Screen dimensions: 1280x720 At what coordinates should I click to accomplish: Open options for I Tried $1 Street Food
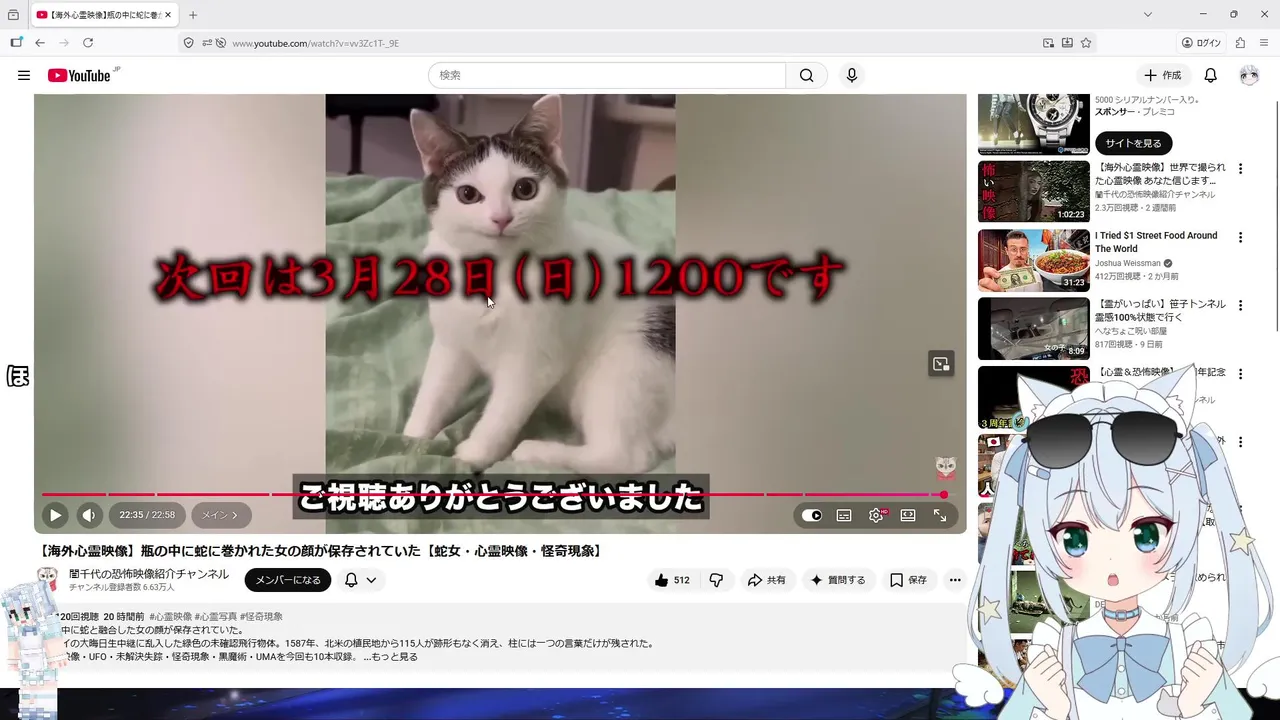[x=1240, y=238]
